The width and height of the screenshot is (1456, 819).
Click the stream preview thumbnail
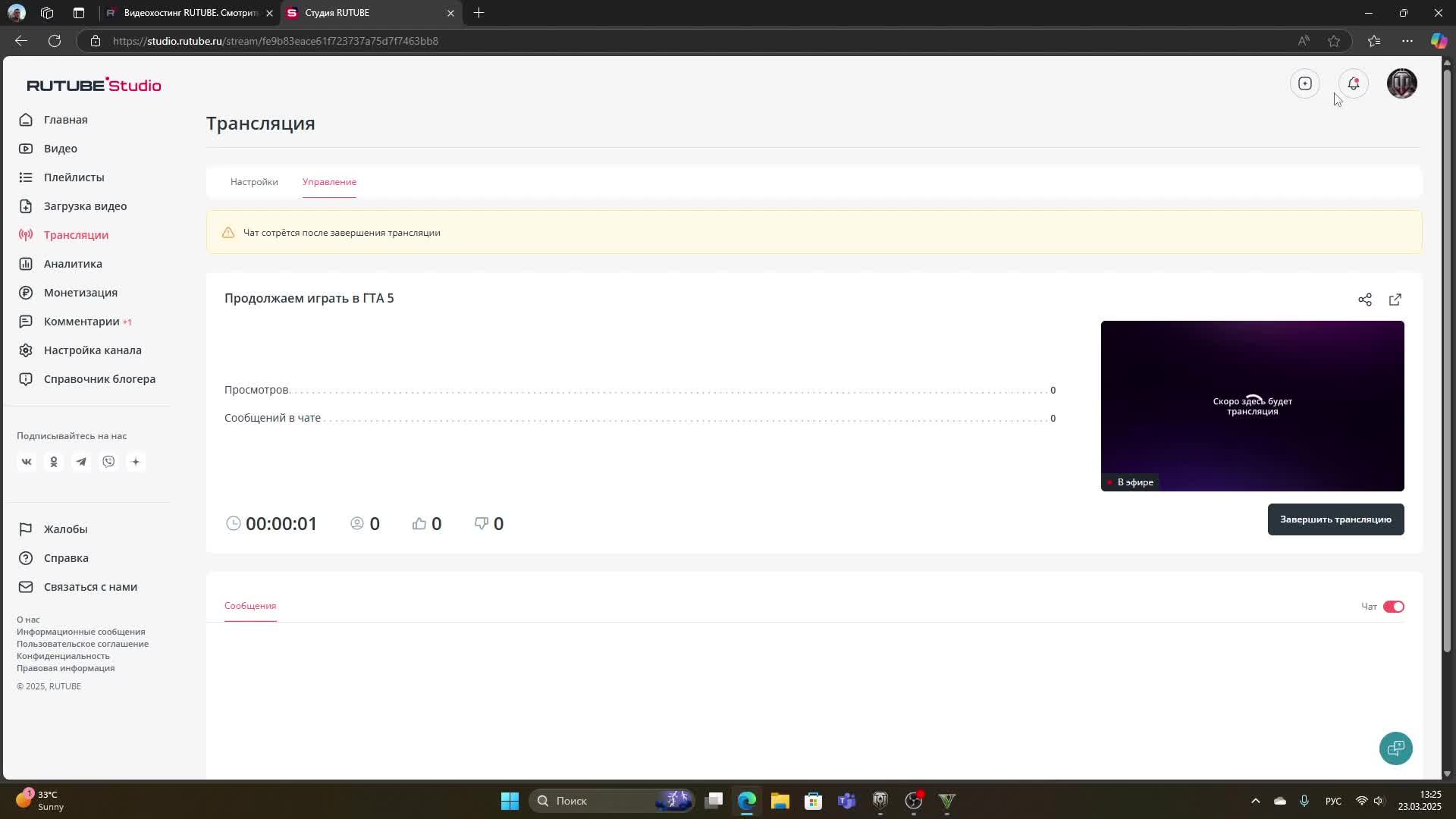tap(1252, 406)
